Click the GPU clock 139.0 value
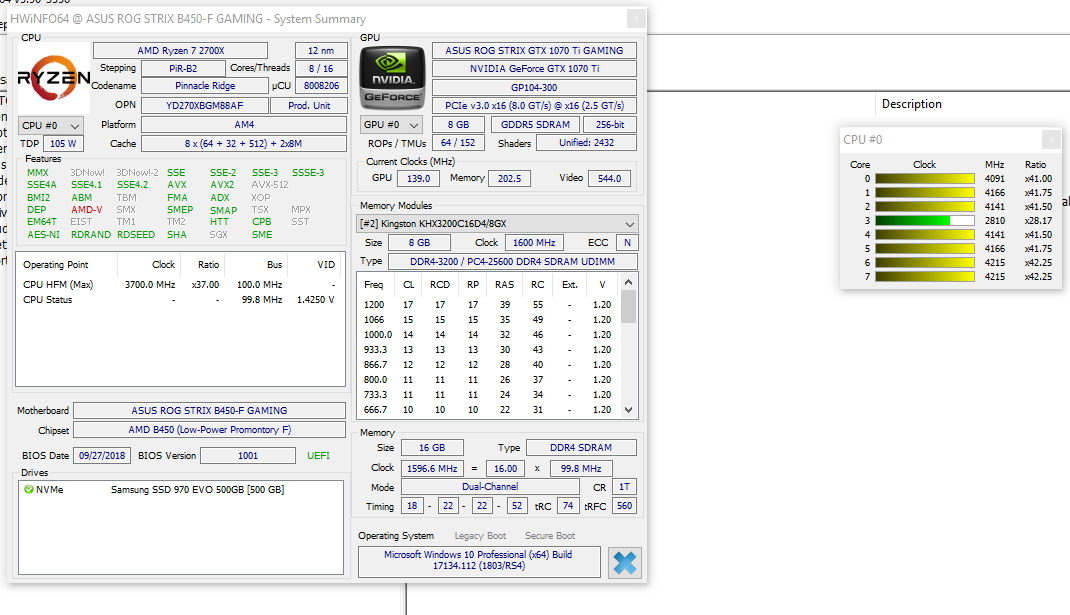Image resolution: width=1070 pixels, height=615 pixels. (418, 178)
